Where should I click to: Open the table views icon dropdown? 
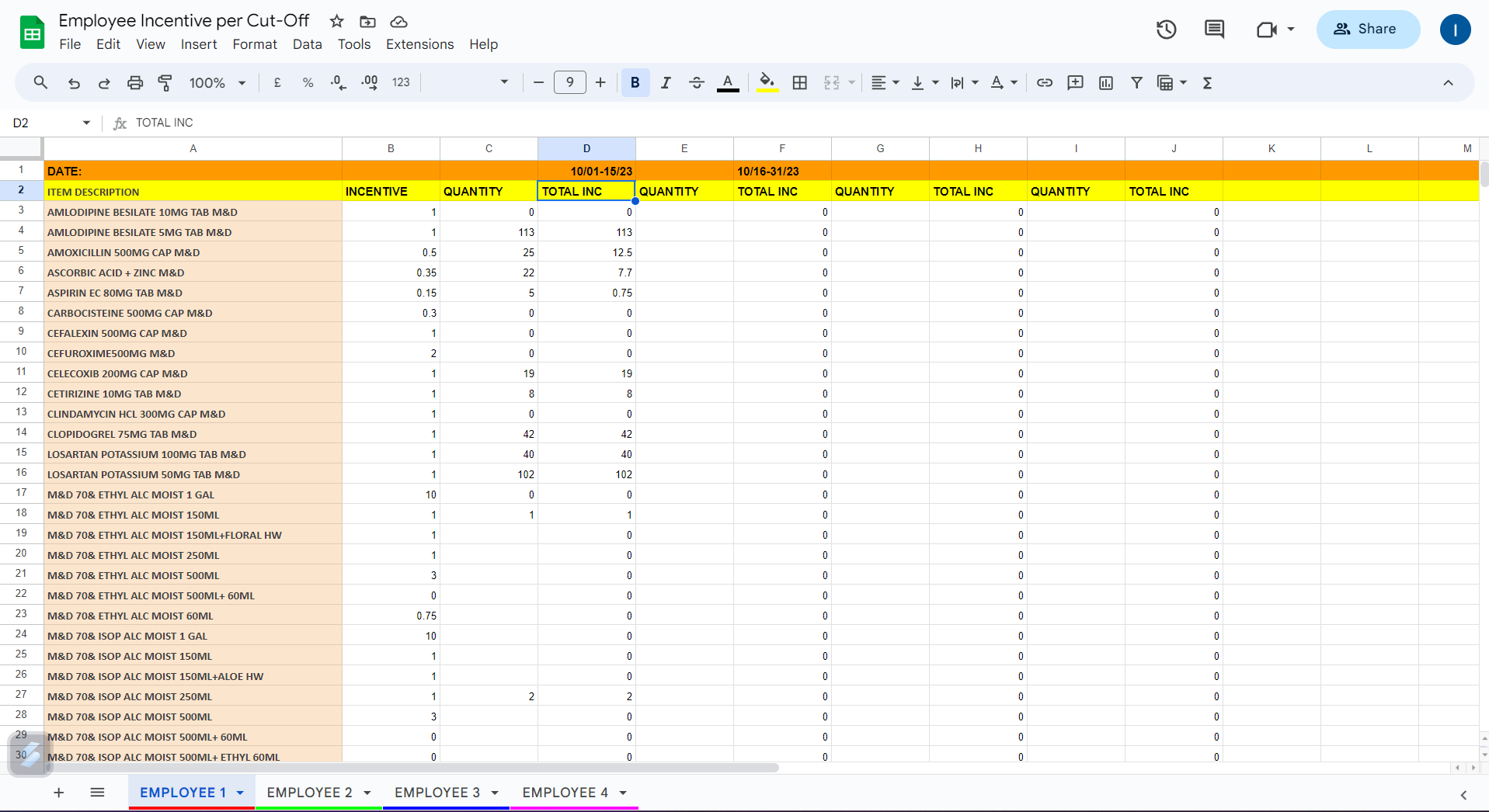click(1172, 82)
